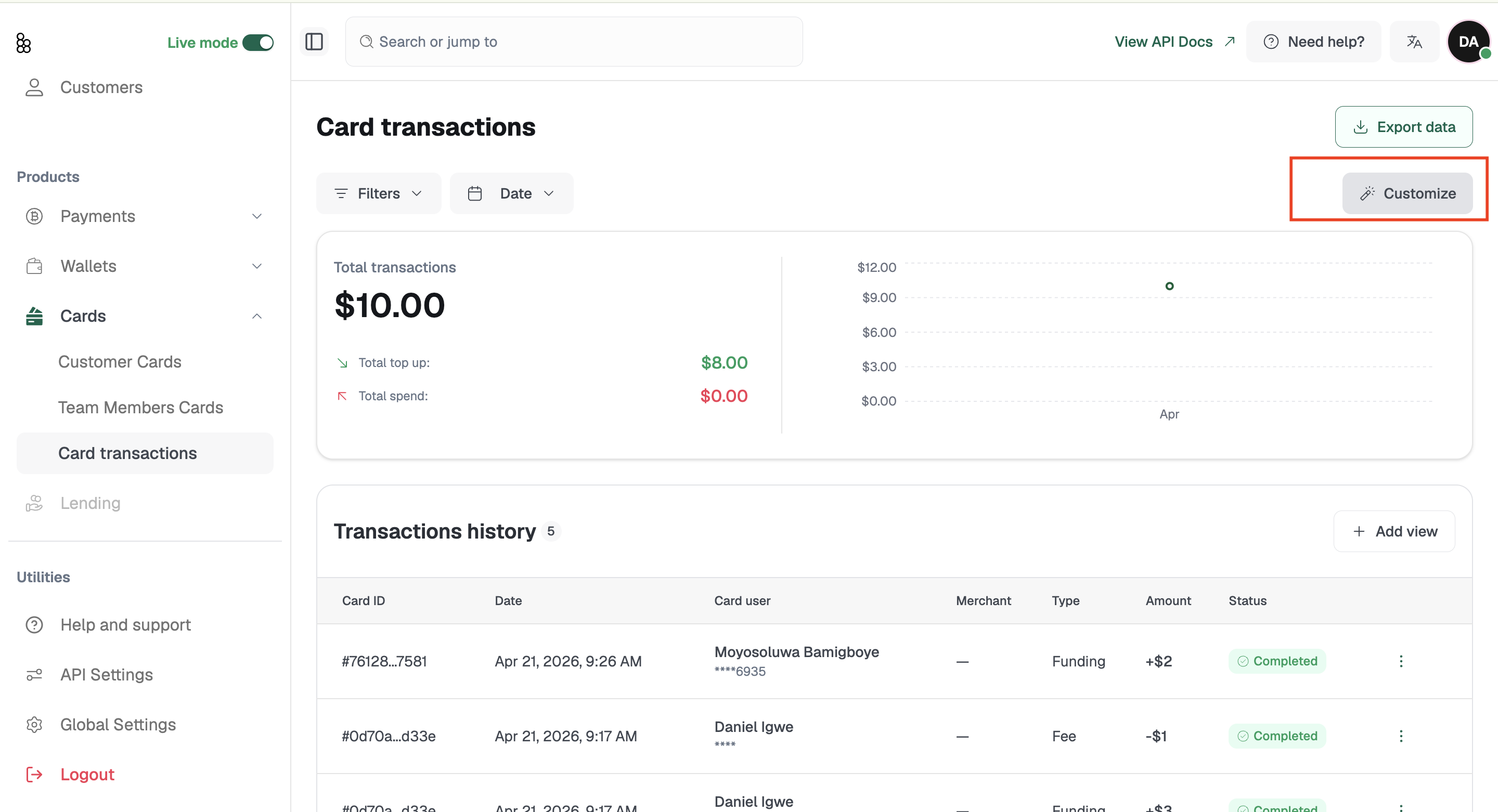Open the Date dropdown

(511, 193)
